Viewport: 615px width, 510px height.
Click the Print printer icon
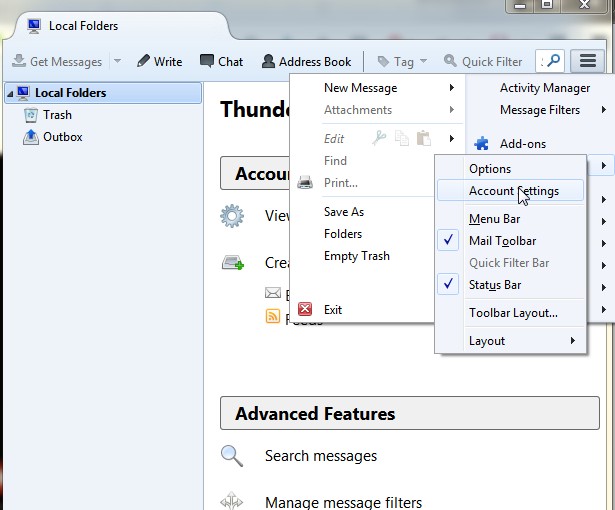[305, 182]
